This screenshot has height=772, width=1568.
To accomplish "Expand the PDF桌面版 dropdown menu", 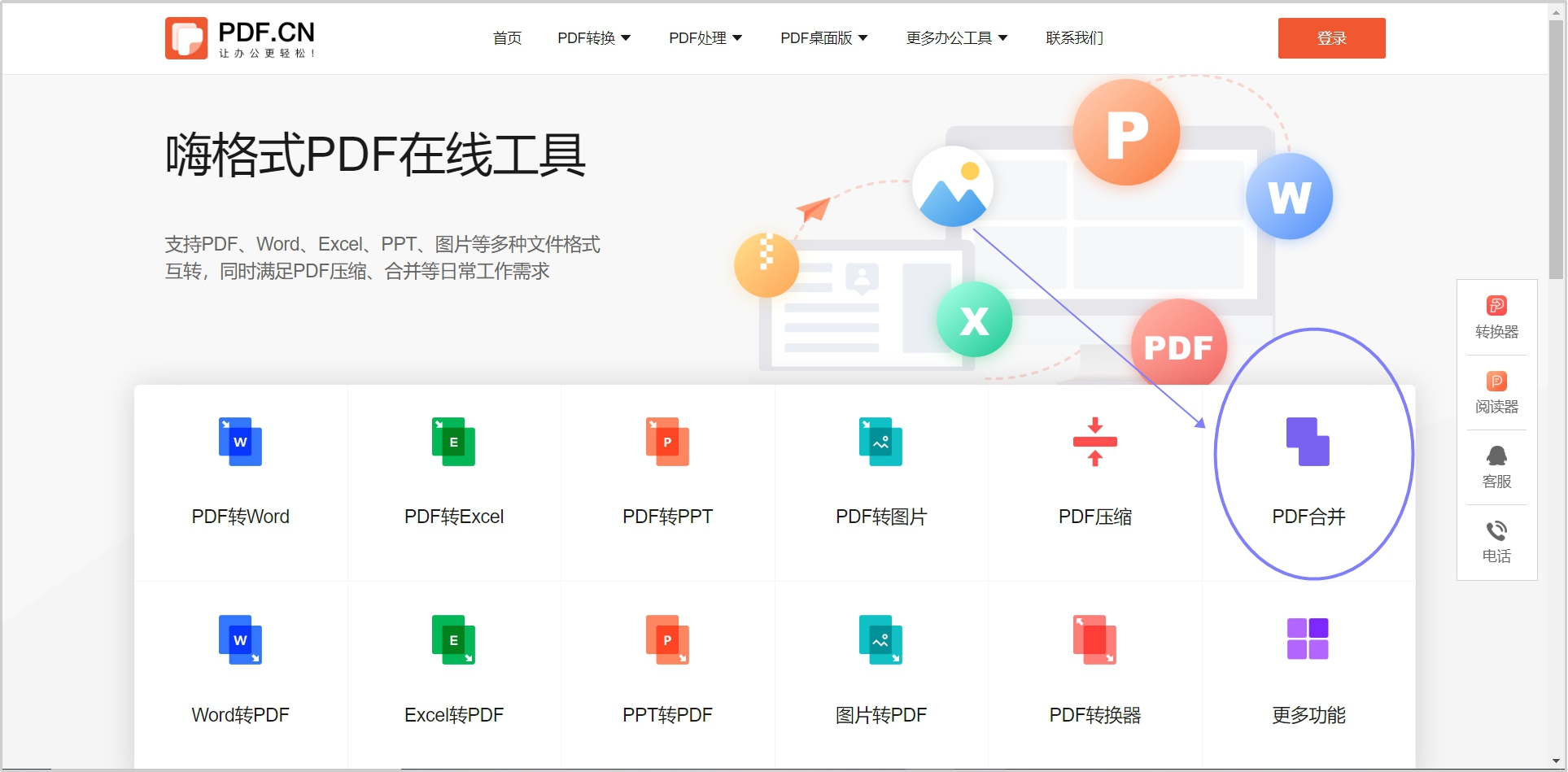I will (x=824, y=38).
